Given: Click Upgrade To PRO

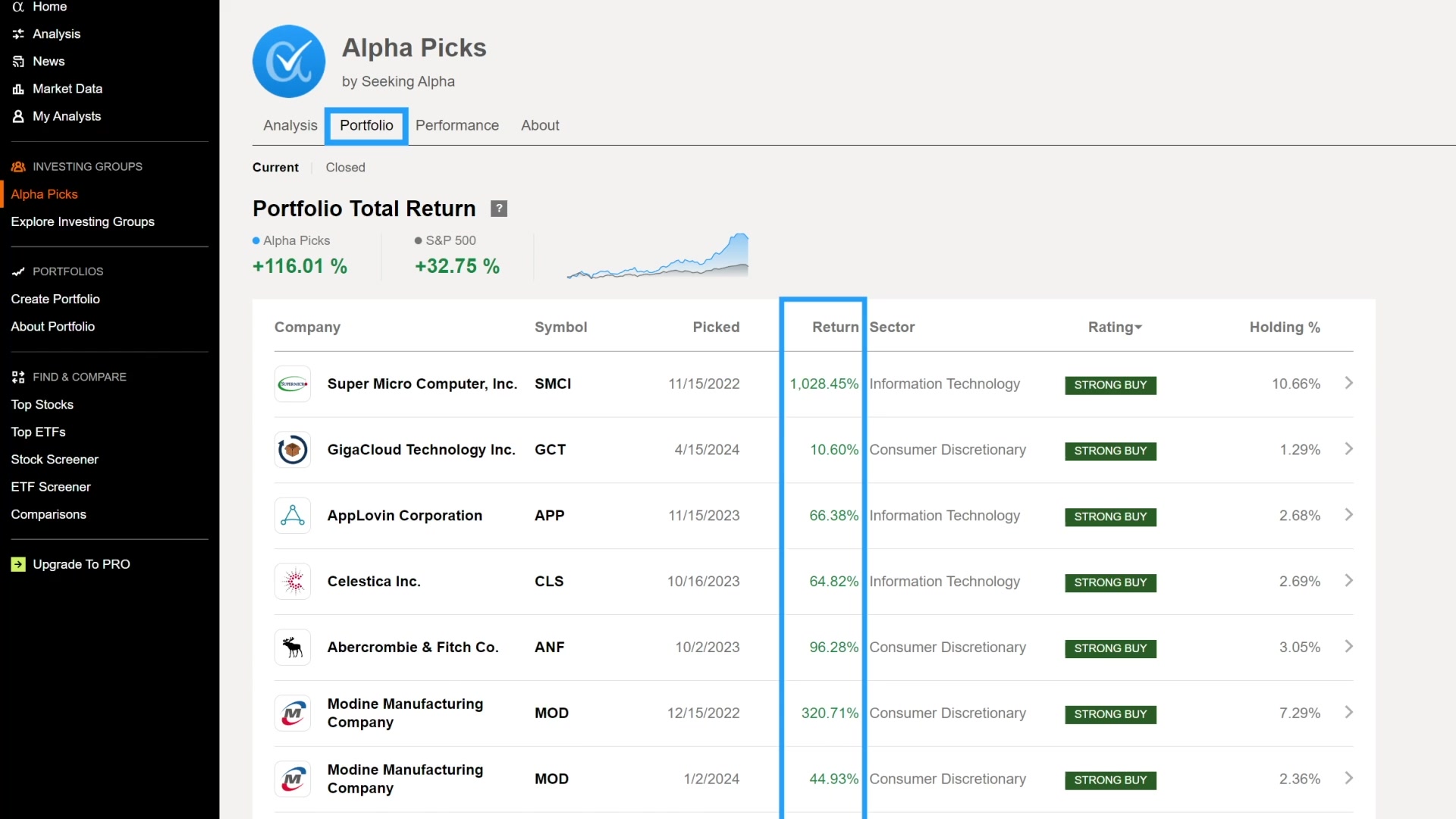Looking at the screenshot, I should 82,564.
